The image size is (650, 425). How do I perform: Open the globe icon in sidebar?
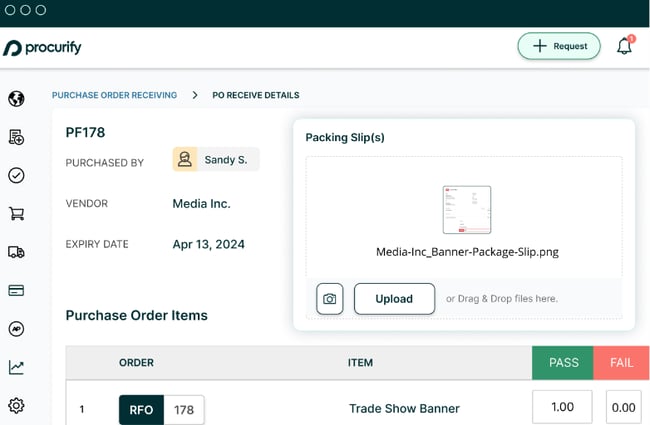(x=16, y=99)
